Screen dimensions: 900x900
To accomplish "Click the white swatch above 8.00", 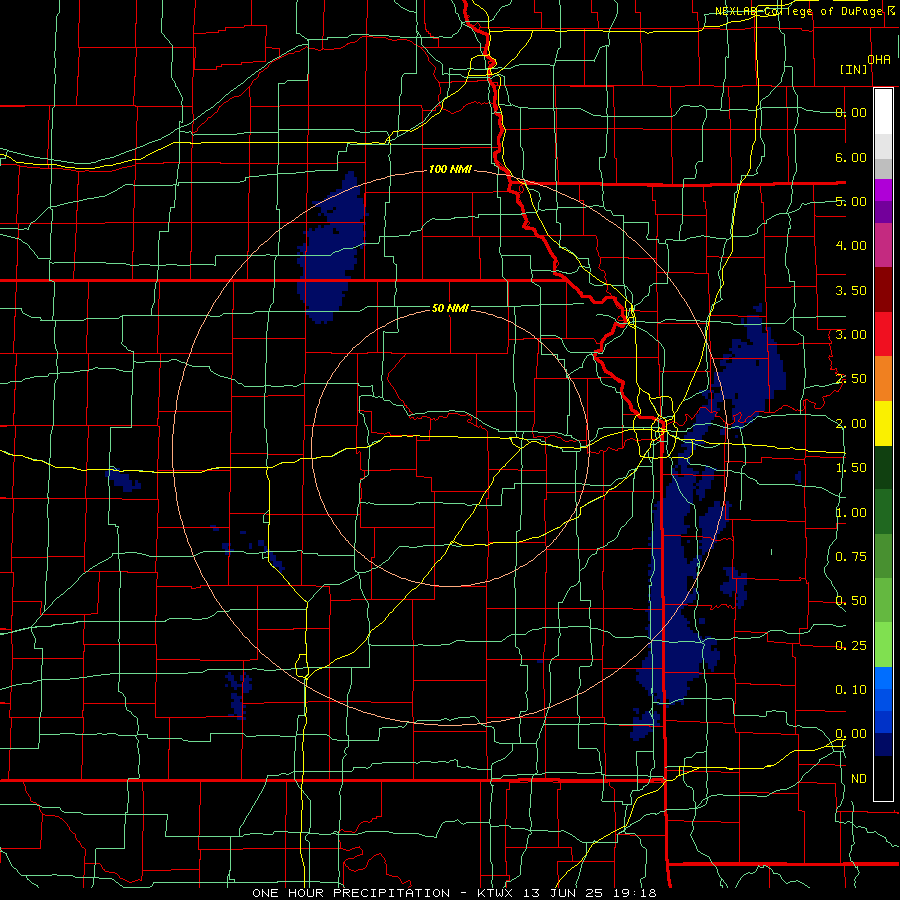I will pos(883,111).
